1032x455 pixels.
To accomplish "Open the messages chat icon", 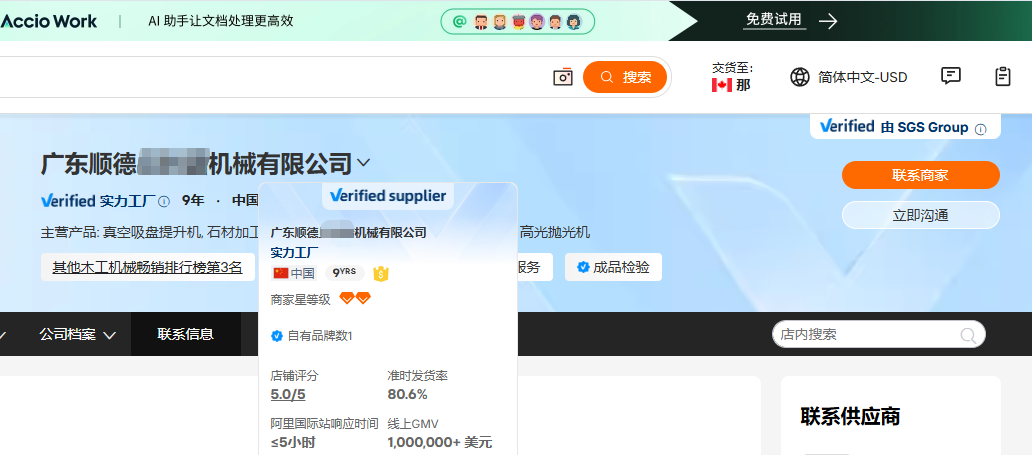I will [x=950, y=76].
